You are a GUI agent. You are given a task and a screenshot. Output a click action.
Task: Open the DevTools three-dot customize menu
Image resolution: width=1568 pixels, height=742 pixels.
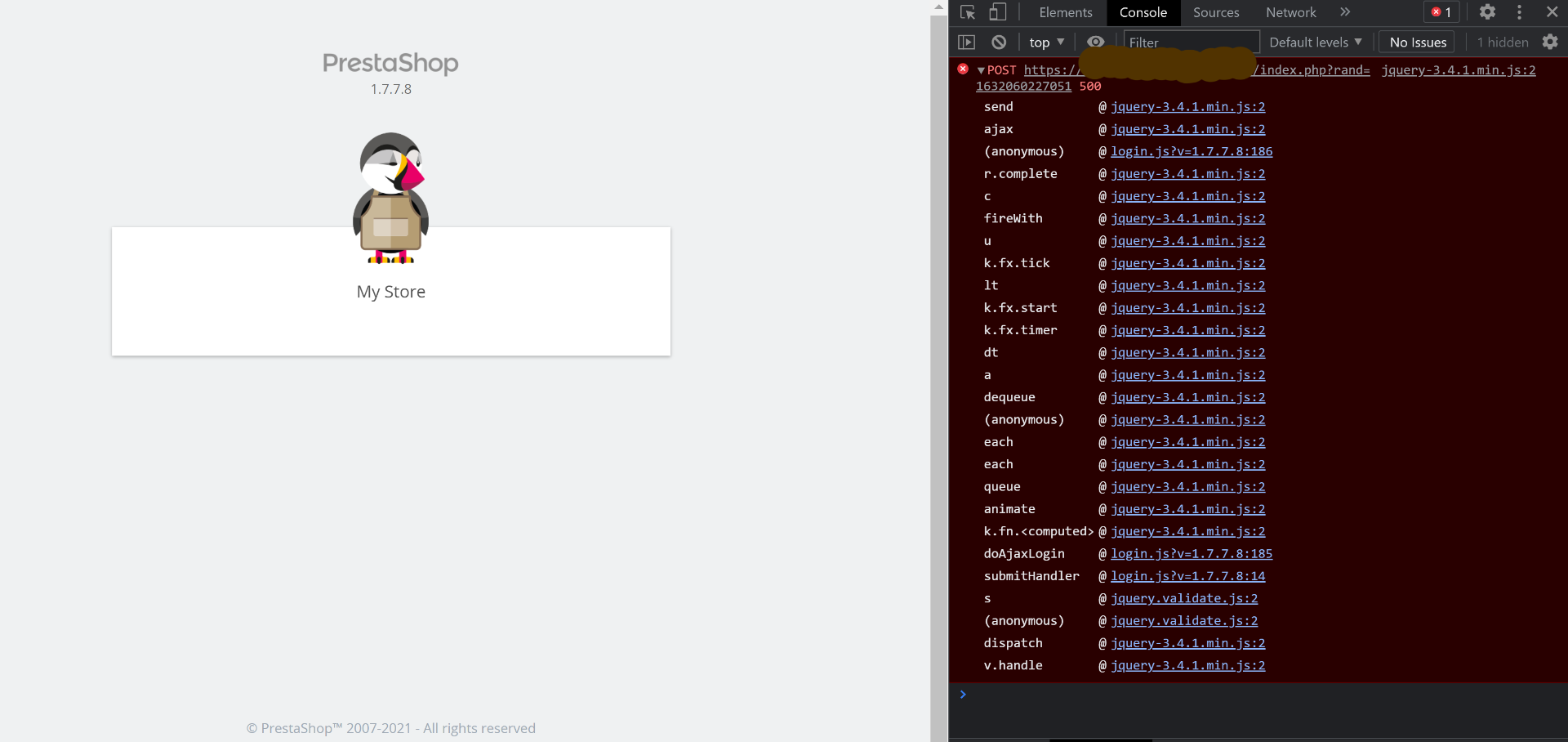(x=1519, y=12)
